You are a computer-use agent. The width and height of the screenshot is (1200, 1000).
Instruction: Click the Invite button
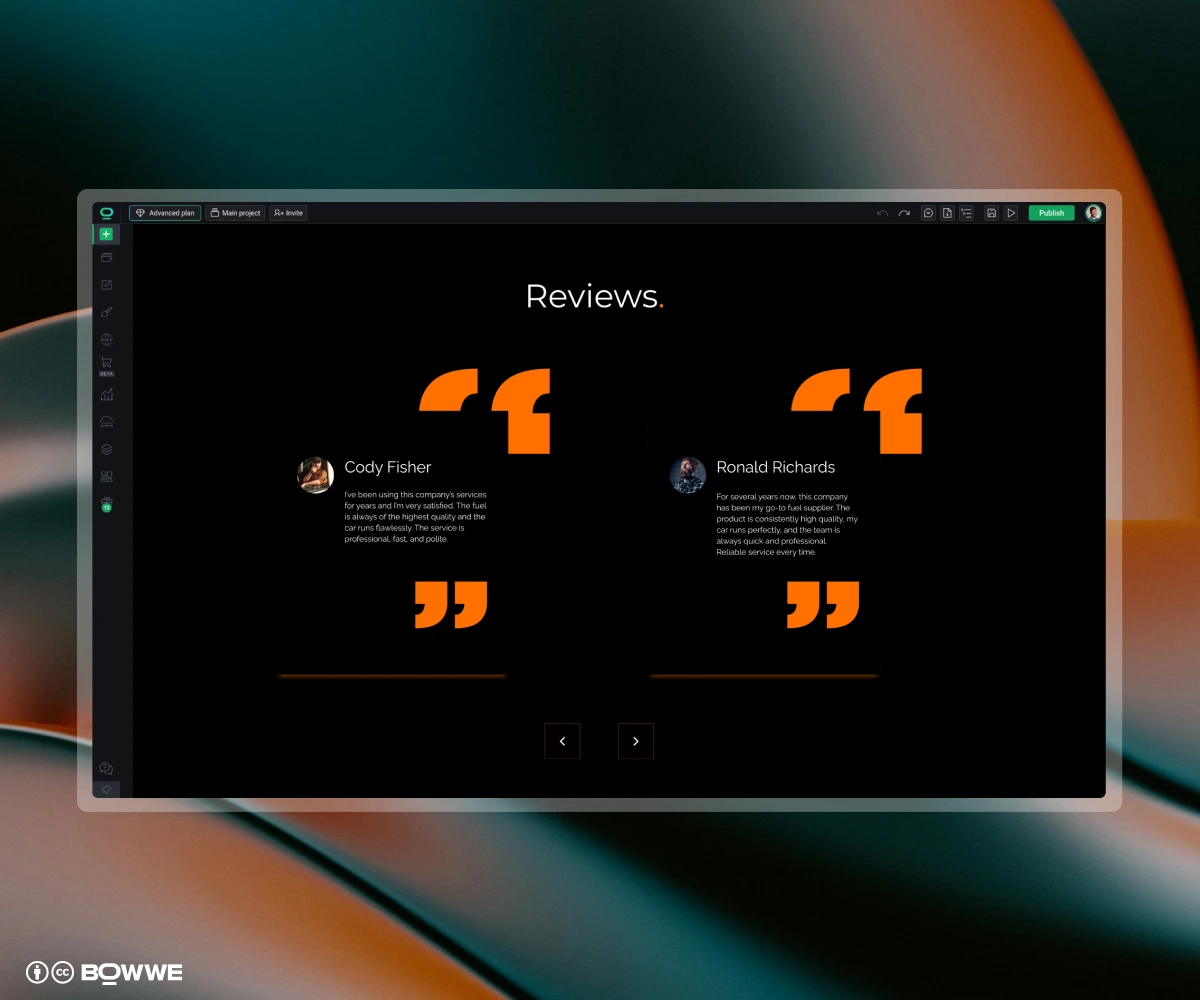coord(288,213)
